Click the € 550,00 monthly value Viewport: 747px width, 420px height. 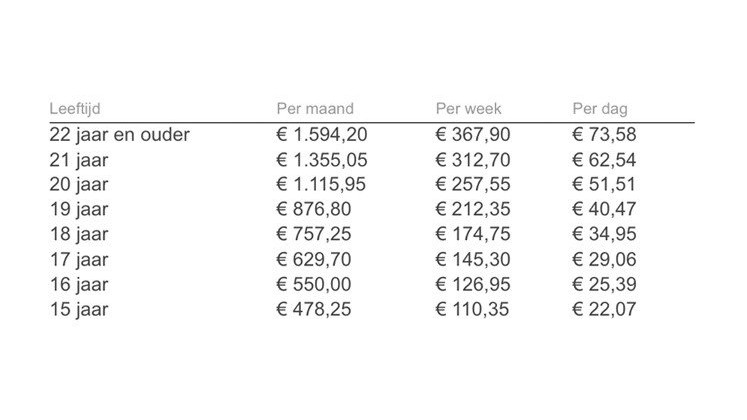(x=313, y=285)
